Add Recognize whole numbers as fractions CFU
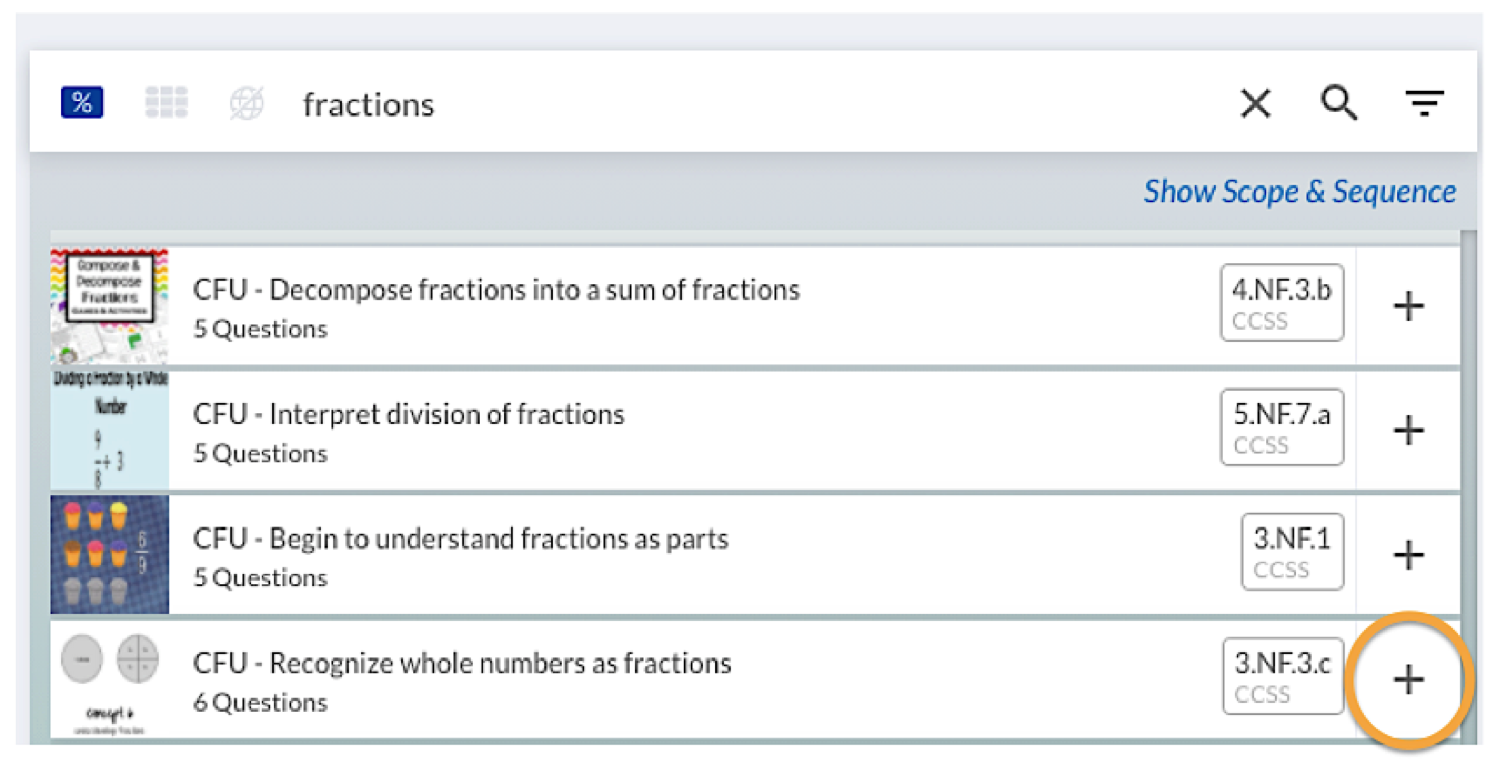The width and height of the screenshot is (1500, 771). pyautogui.click(x=1408, y=680)
